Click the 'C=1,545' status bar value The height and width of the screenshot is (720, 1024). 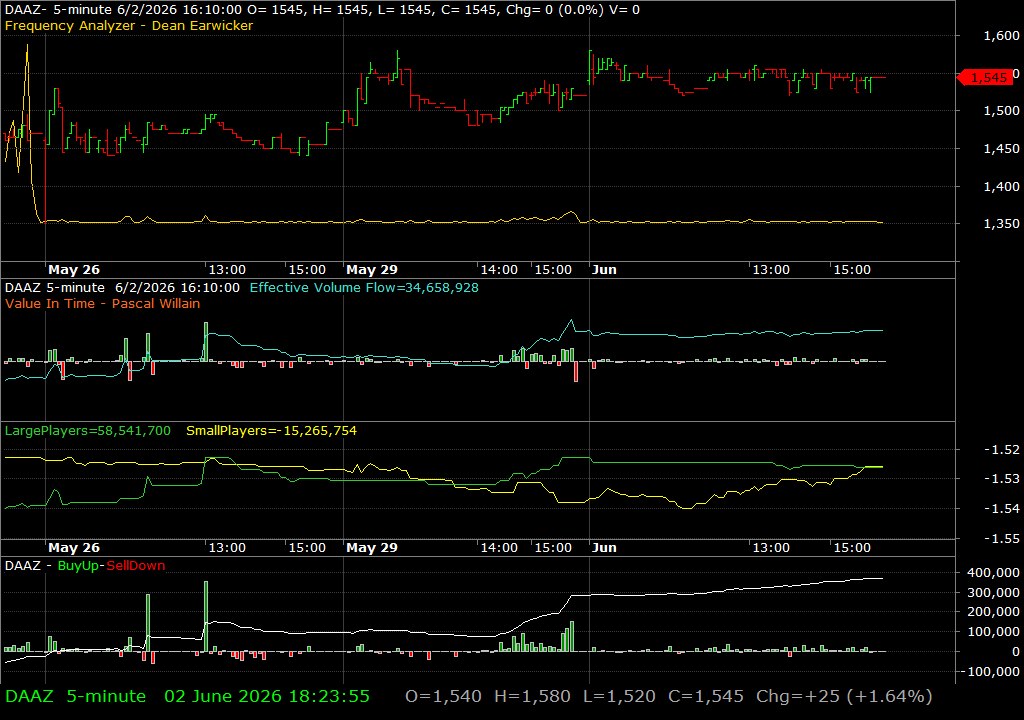706,696
